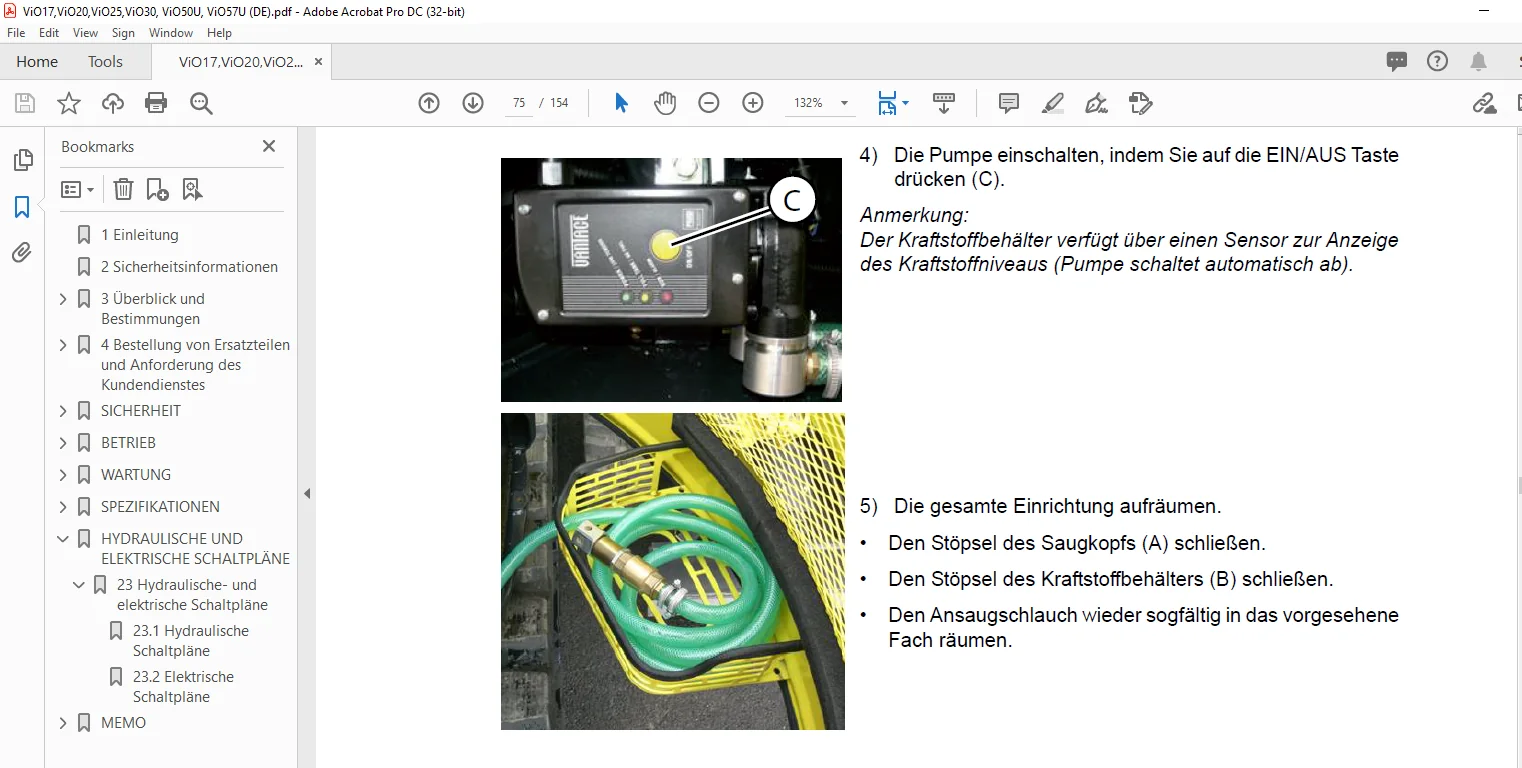This screenshot has width=1522, height=768.
Task: Click the green suction hose photo
Action: point(673,571)
